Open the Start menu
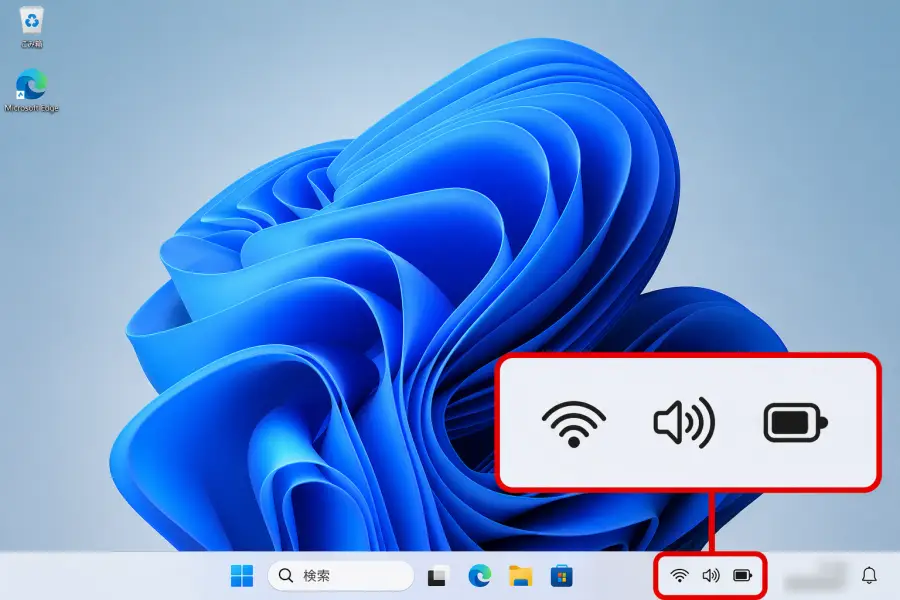 click(243, 577)
